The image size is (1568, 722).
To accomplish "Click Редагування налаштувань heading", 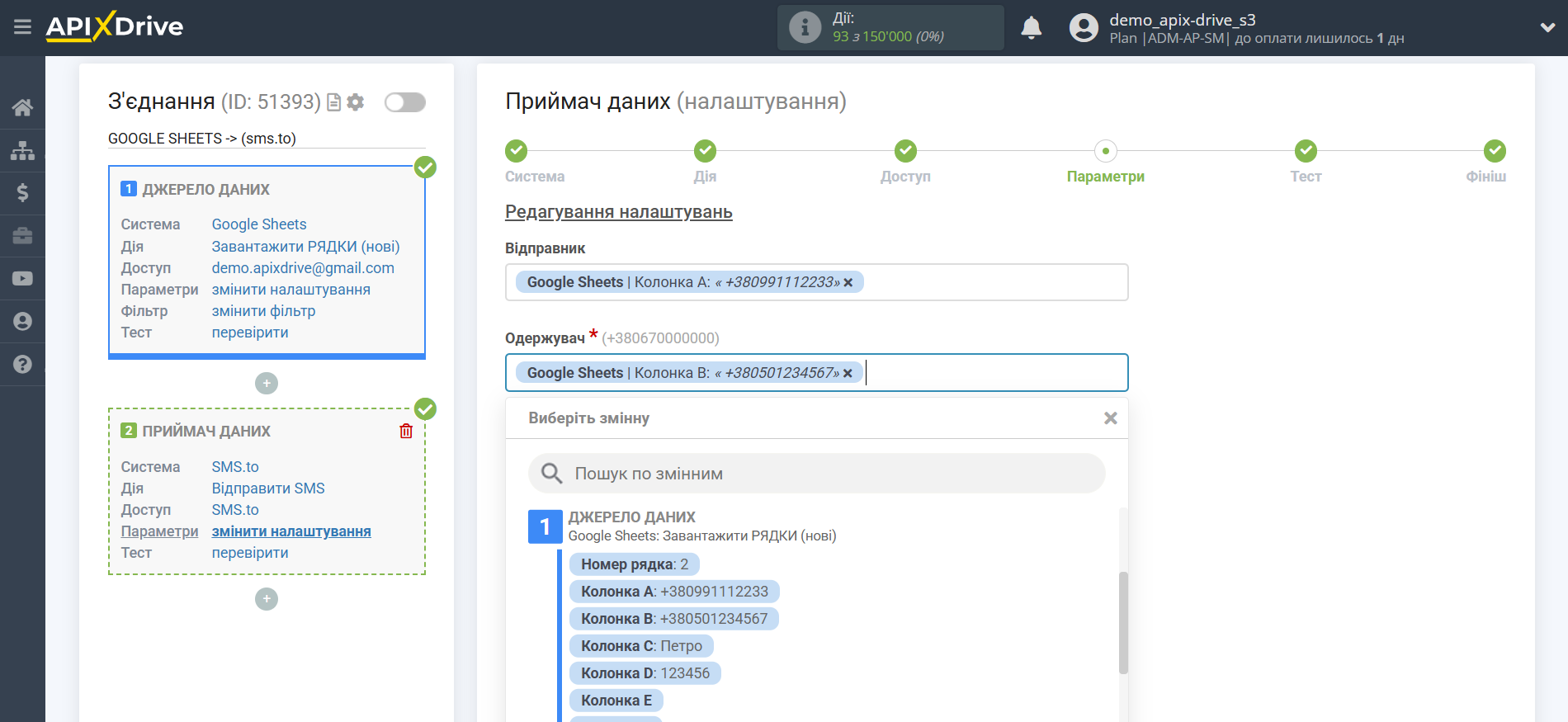I will click(619, 212).
